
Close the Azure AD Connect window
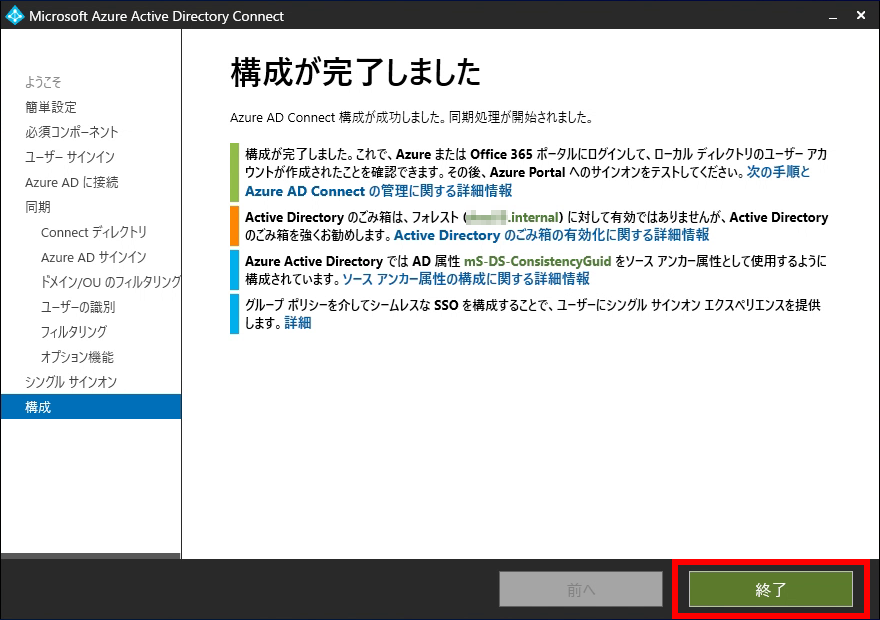click(861, 16)
